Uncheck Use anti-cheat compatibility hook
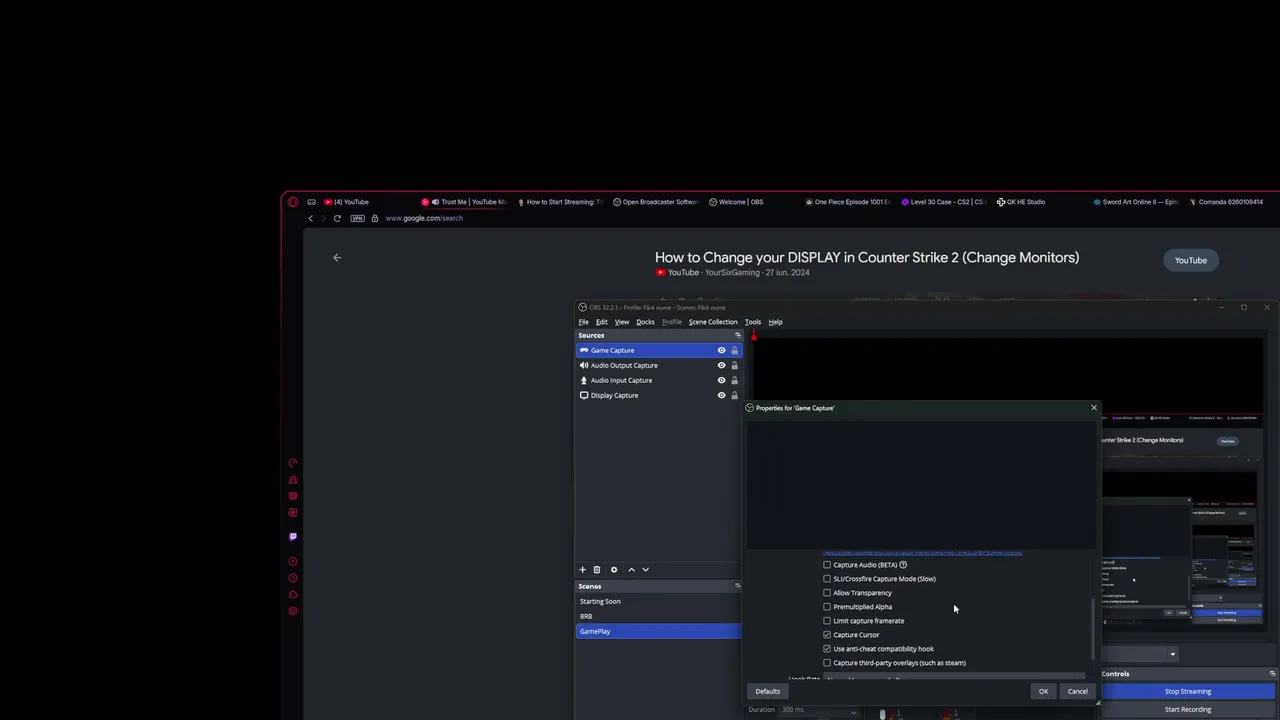 (827, 649)
